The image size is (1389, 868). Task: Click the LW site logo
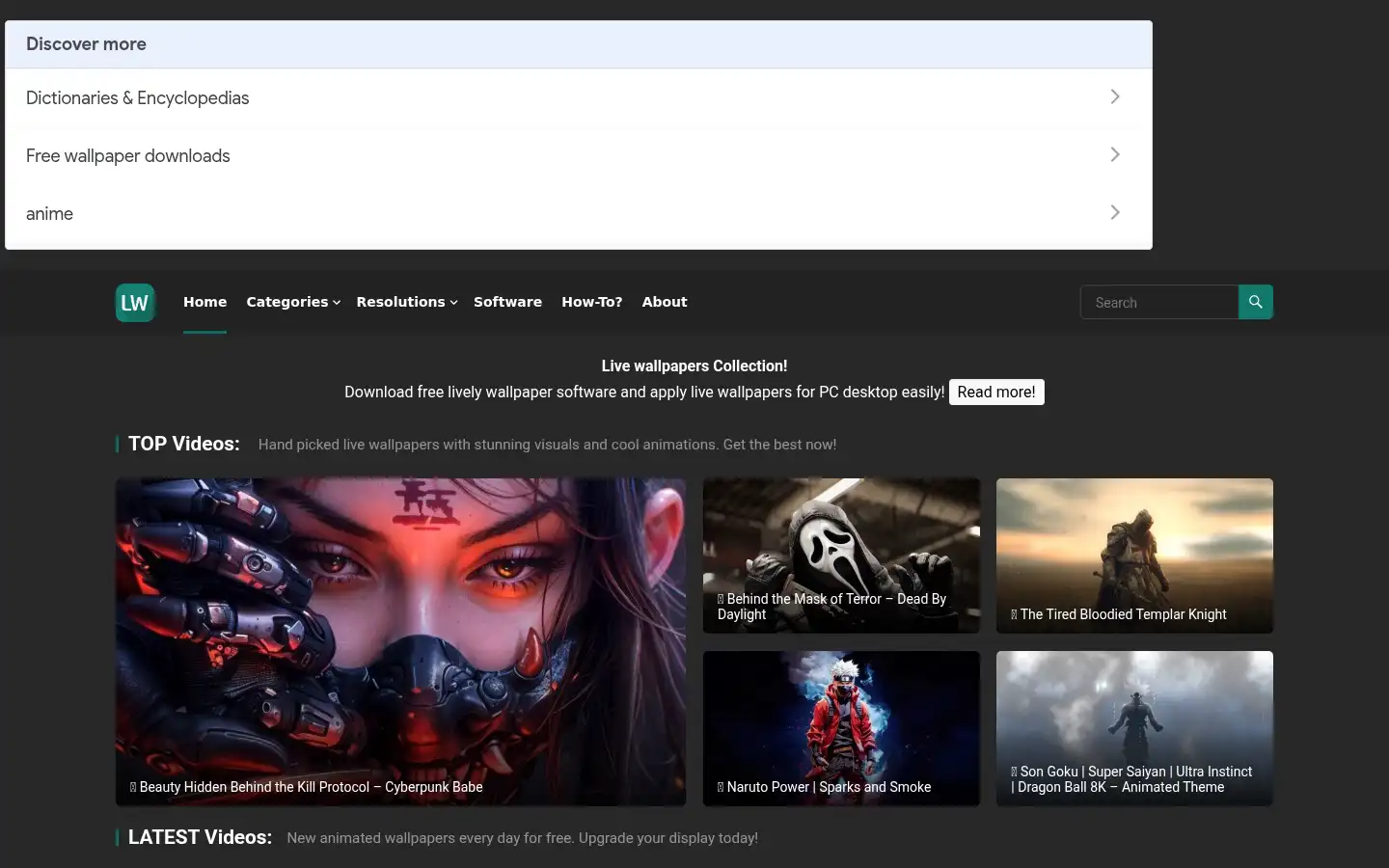[x=135, y=303]
